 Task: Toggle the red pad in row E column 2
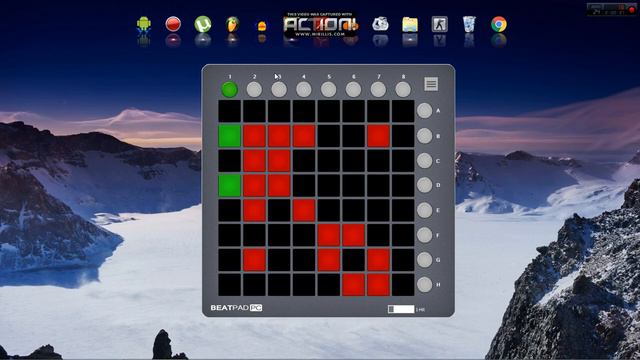[x=254, y=210]
